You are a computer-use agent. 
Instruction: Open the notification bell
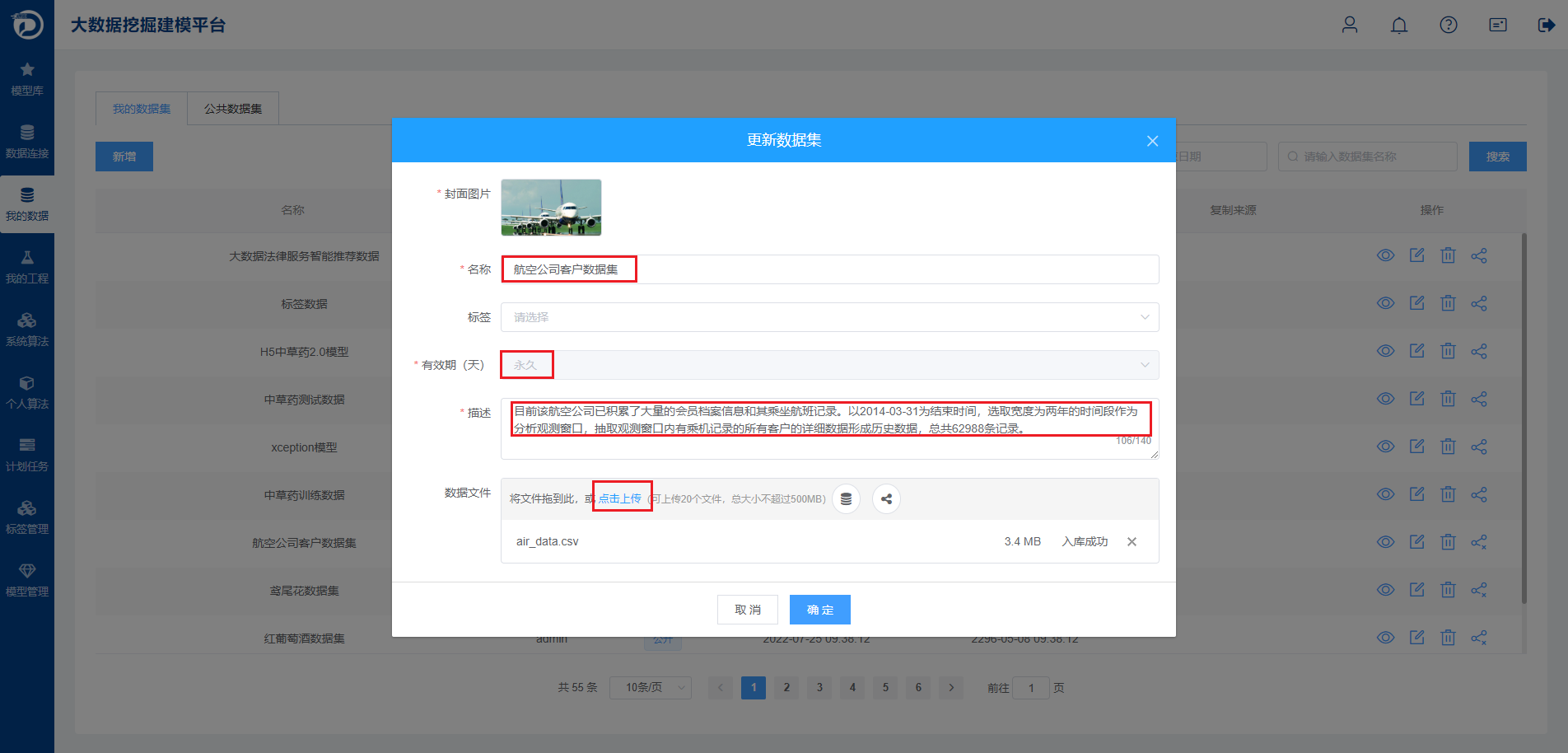(1399, 25)
